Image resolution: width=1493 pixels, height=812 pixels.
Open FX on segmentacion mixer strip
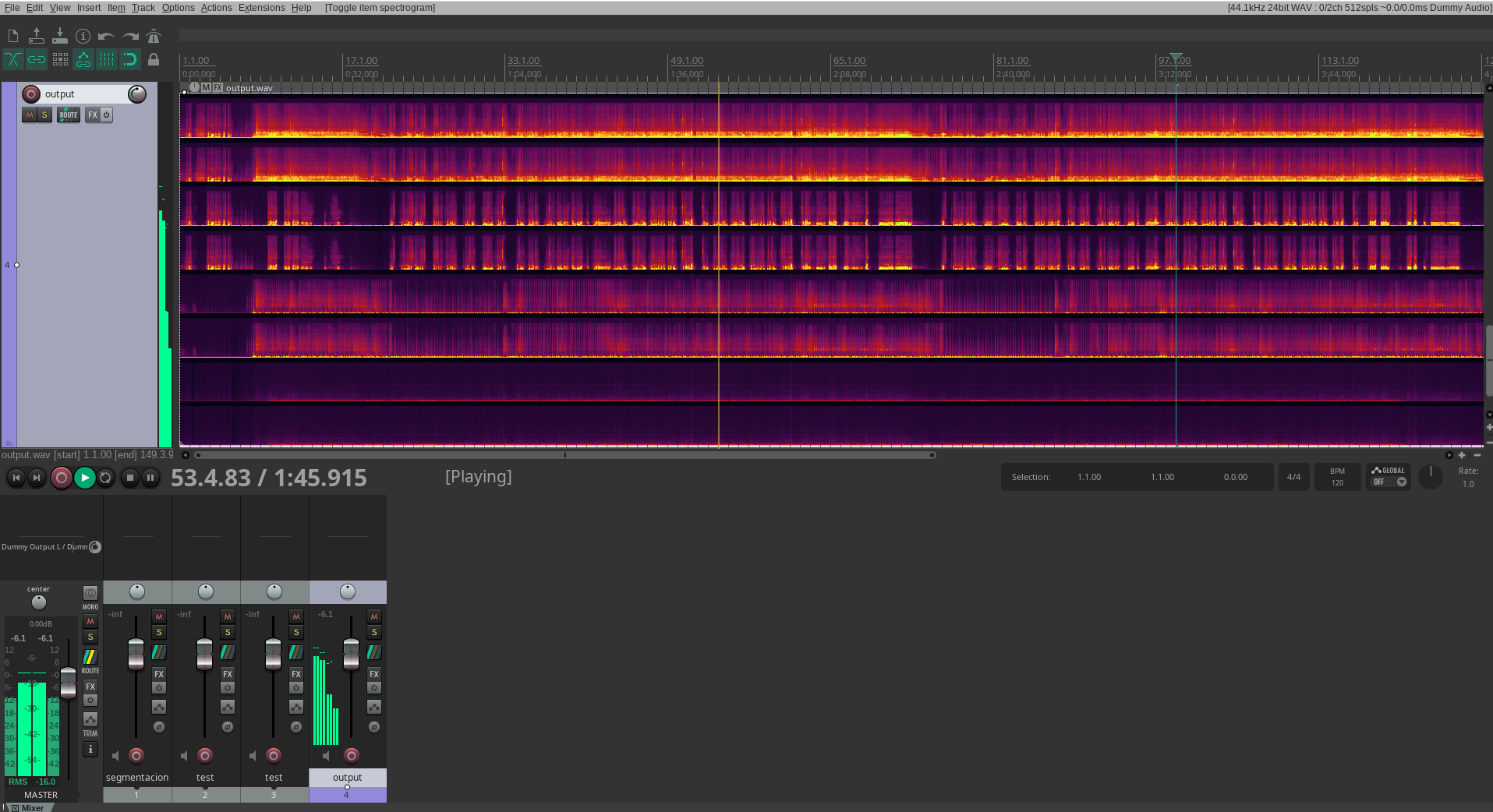(159, 674)
